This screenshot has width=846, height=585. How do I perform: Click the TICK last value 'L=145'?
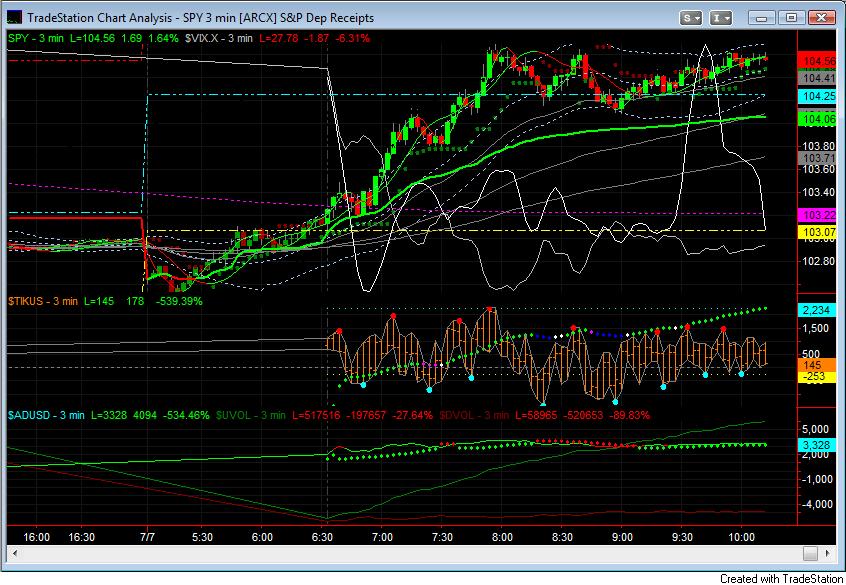(x=99, y=301)
